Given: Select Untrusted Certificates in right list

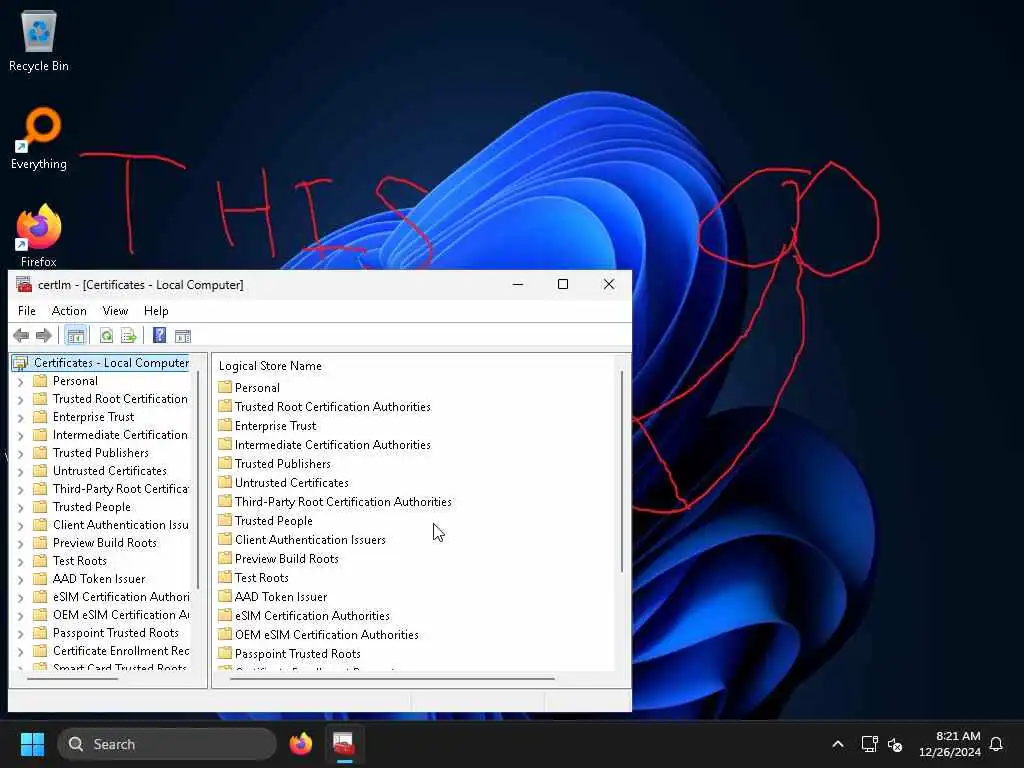Looking at the screenshot, I should pyautogui.click(x=291, y=482).
